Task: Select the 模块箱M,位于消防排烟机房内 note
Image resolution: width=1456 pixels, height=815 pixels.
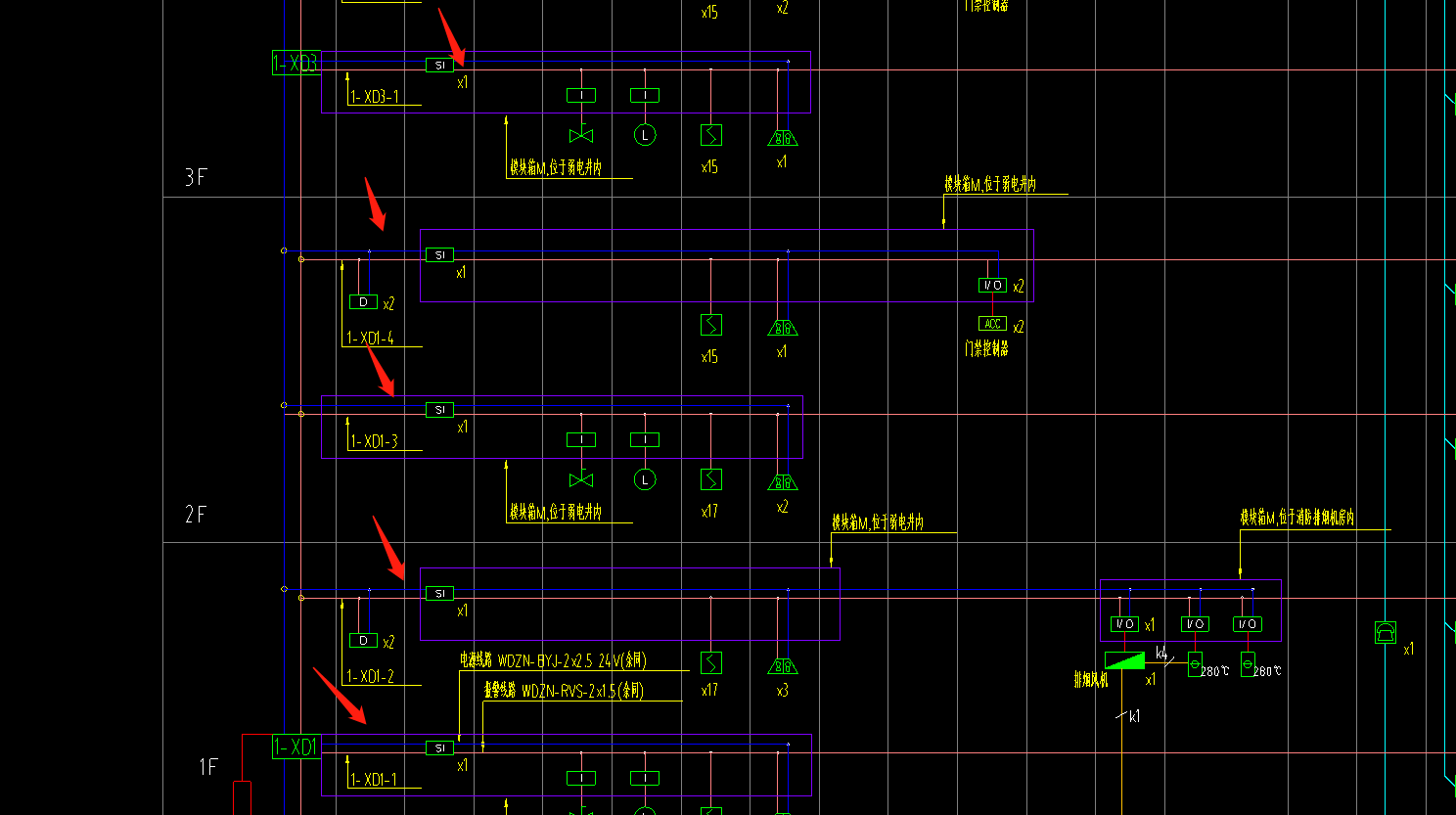Action: (1297, 518)
